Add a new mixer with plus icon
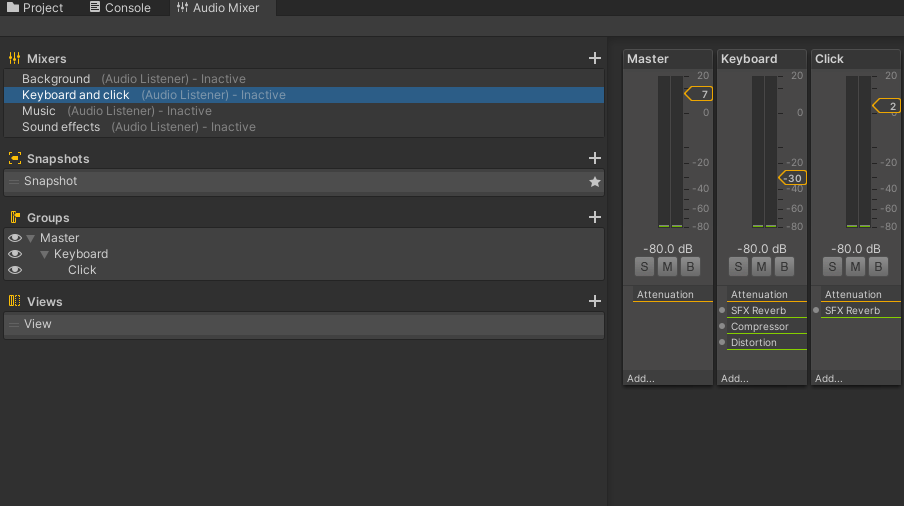Viewport: 904px width, 506px height. coord(594,58)
